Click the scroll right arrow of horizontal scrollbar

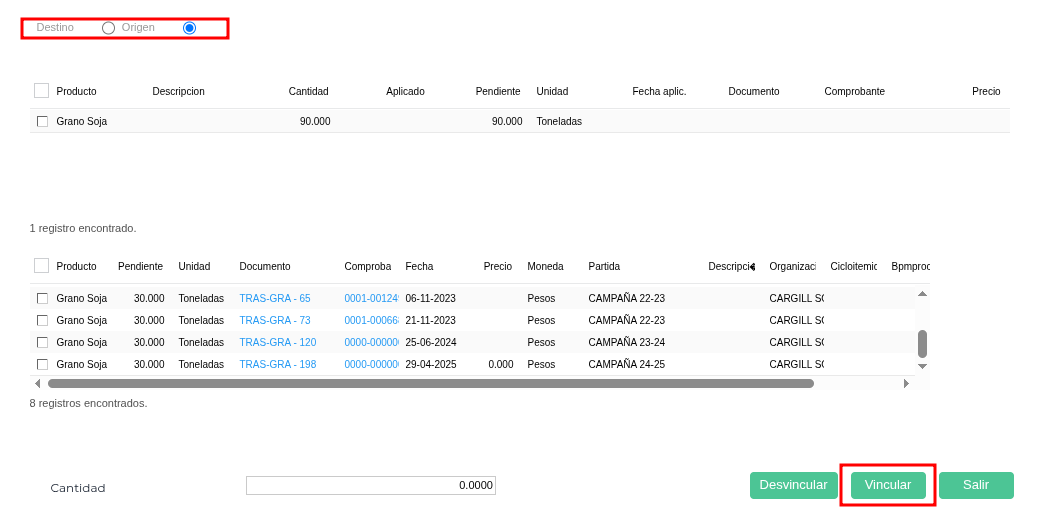click(906, 383)
